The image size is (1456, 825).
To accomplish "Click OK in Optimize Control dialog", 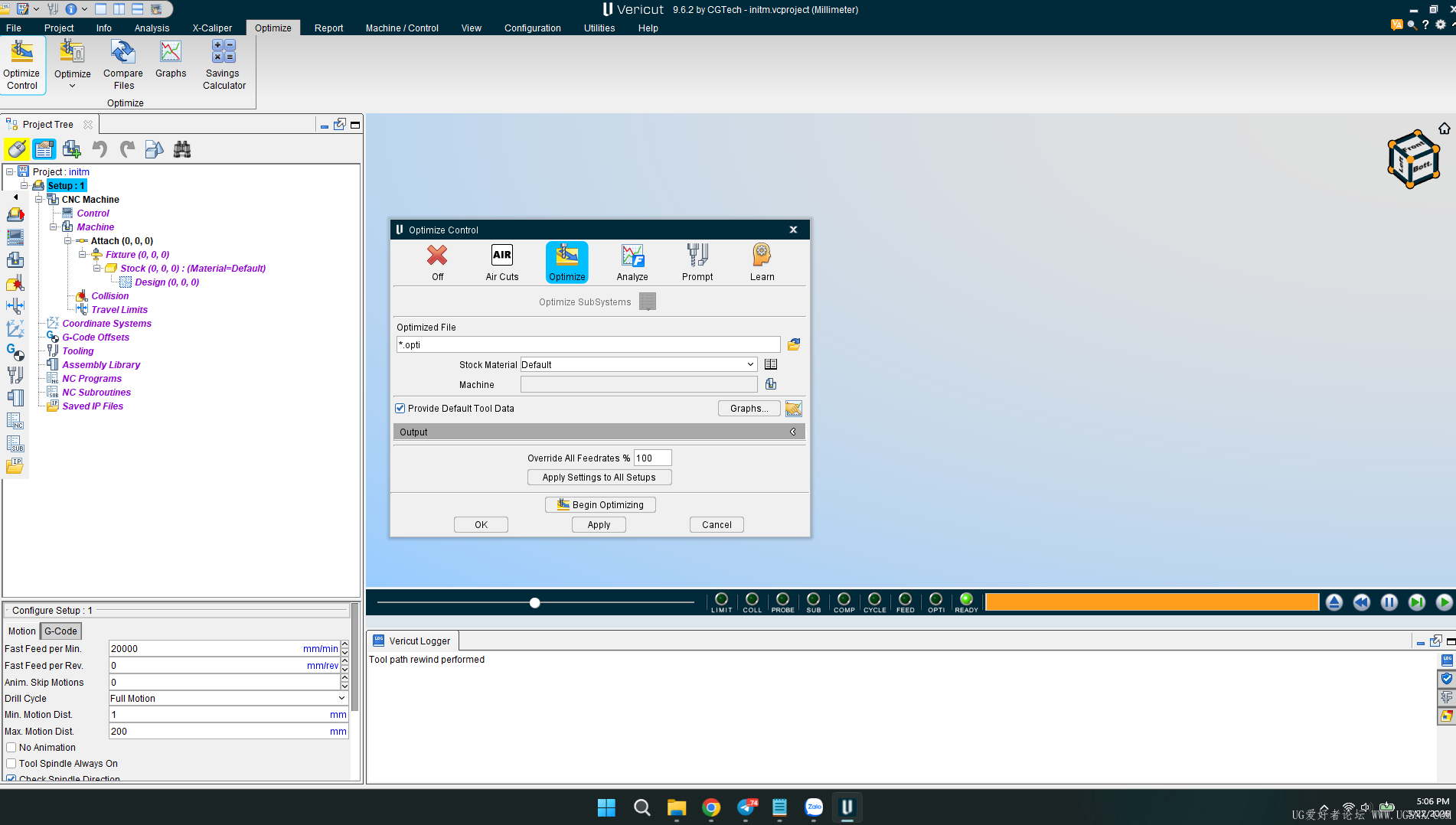I will 481,524.
